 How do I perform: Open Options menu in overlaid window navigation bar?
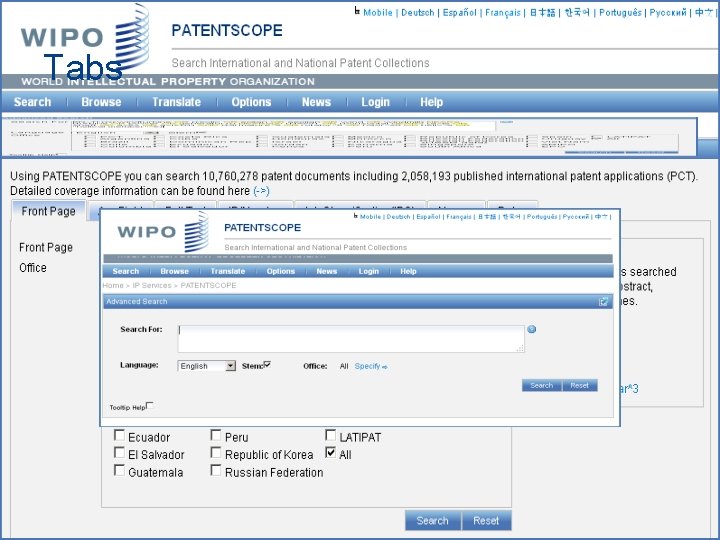tap(281, 271)
